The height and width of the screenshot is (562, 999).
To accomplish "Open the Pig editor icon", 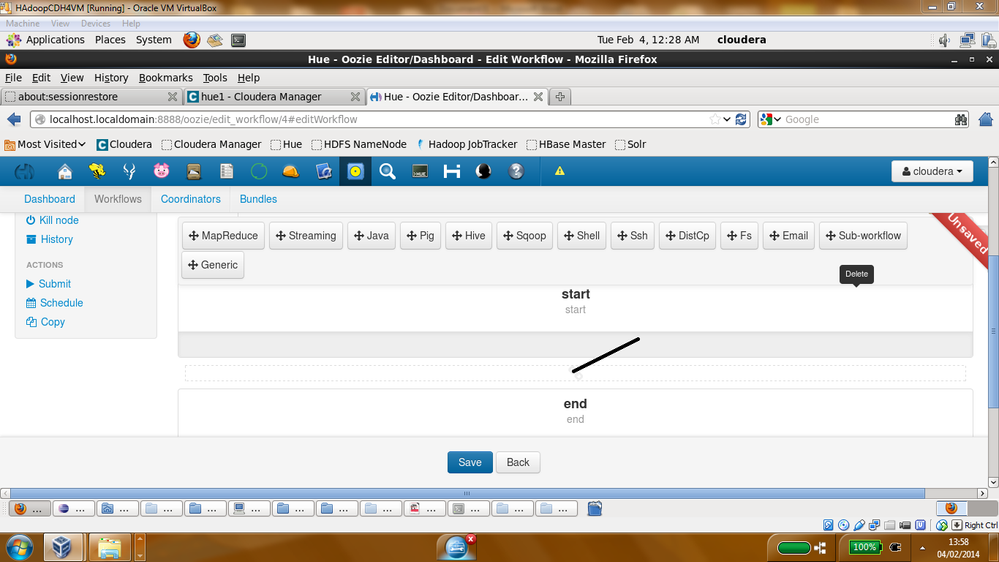I will pyautogui.click(x=161, y=171).
